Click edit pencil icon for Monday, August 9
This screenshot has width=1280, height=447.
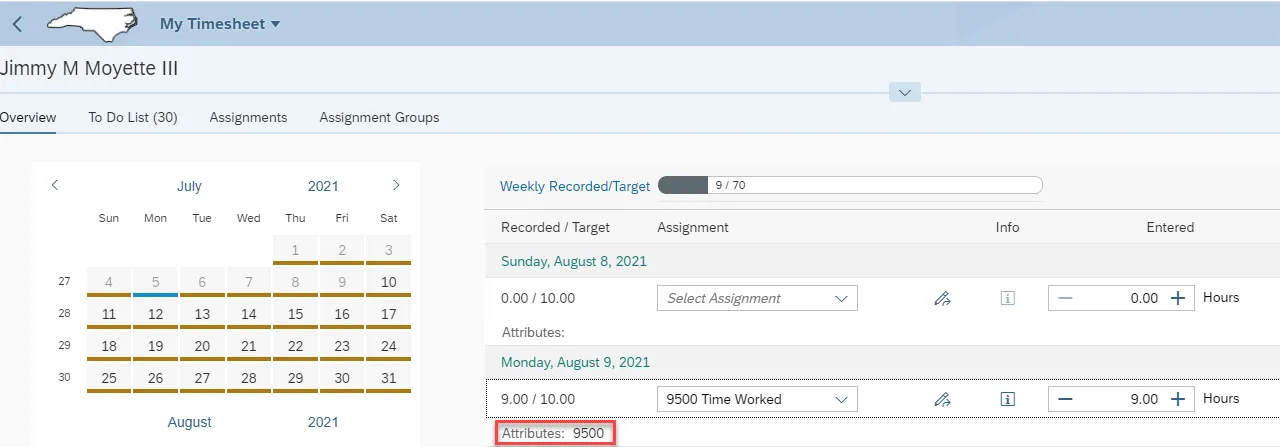[x=941, y=399]
